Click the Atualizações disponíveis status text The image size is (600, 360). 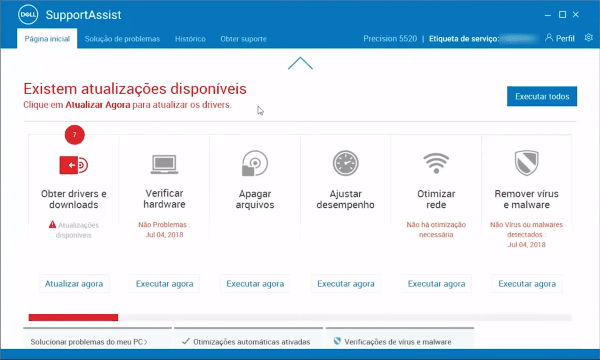click(78, 230)
